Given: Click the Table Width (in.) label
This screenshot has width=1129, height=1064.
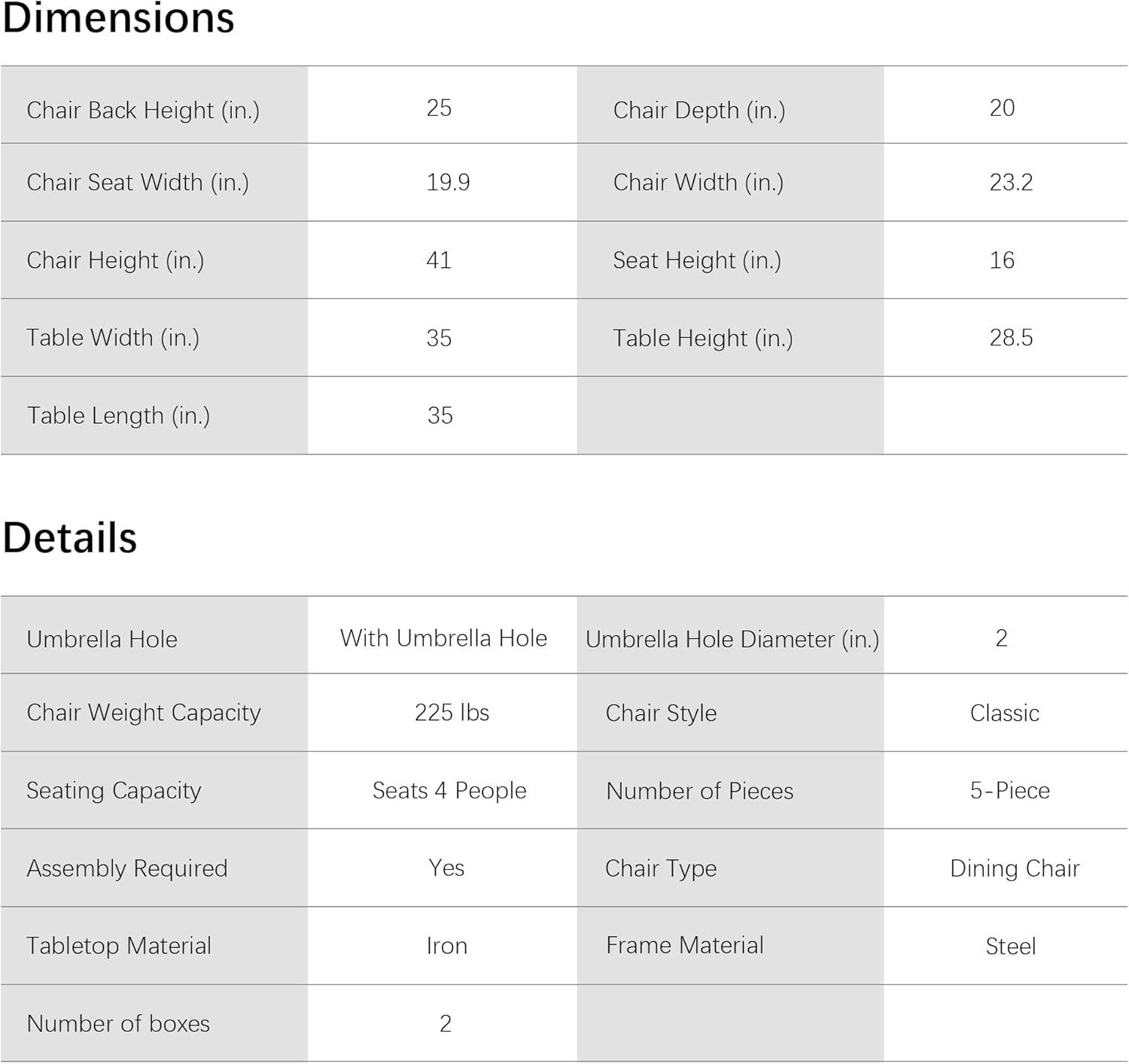Looking at the screenshot, I should (113, 338).
